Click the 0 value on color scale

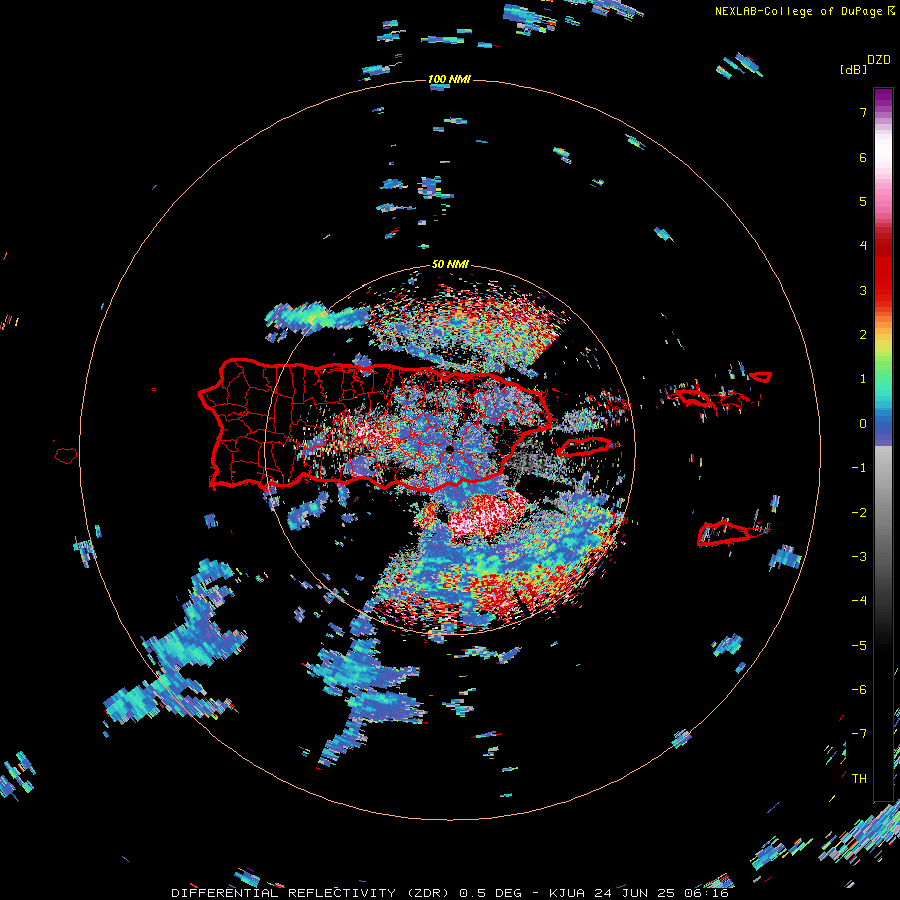863,424
